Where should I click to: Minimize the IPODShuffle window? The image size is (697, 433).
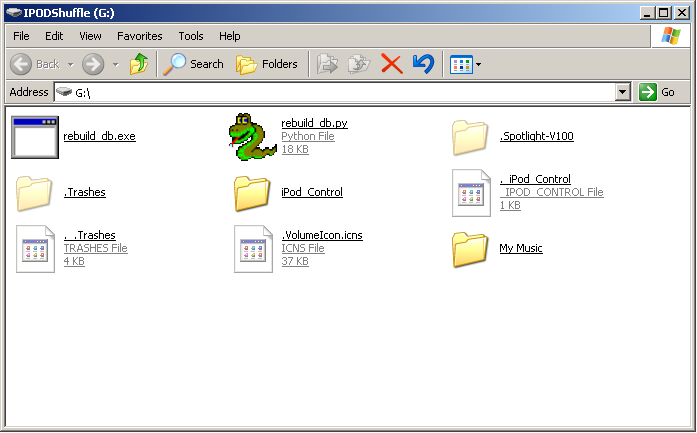[x=648, y=13]
